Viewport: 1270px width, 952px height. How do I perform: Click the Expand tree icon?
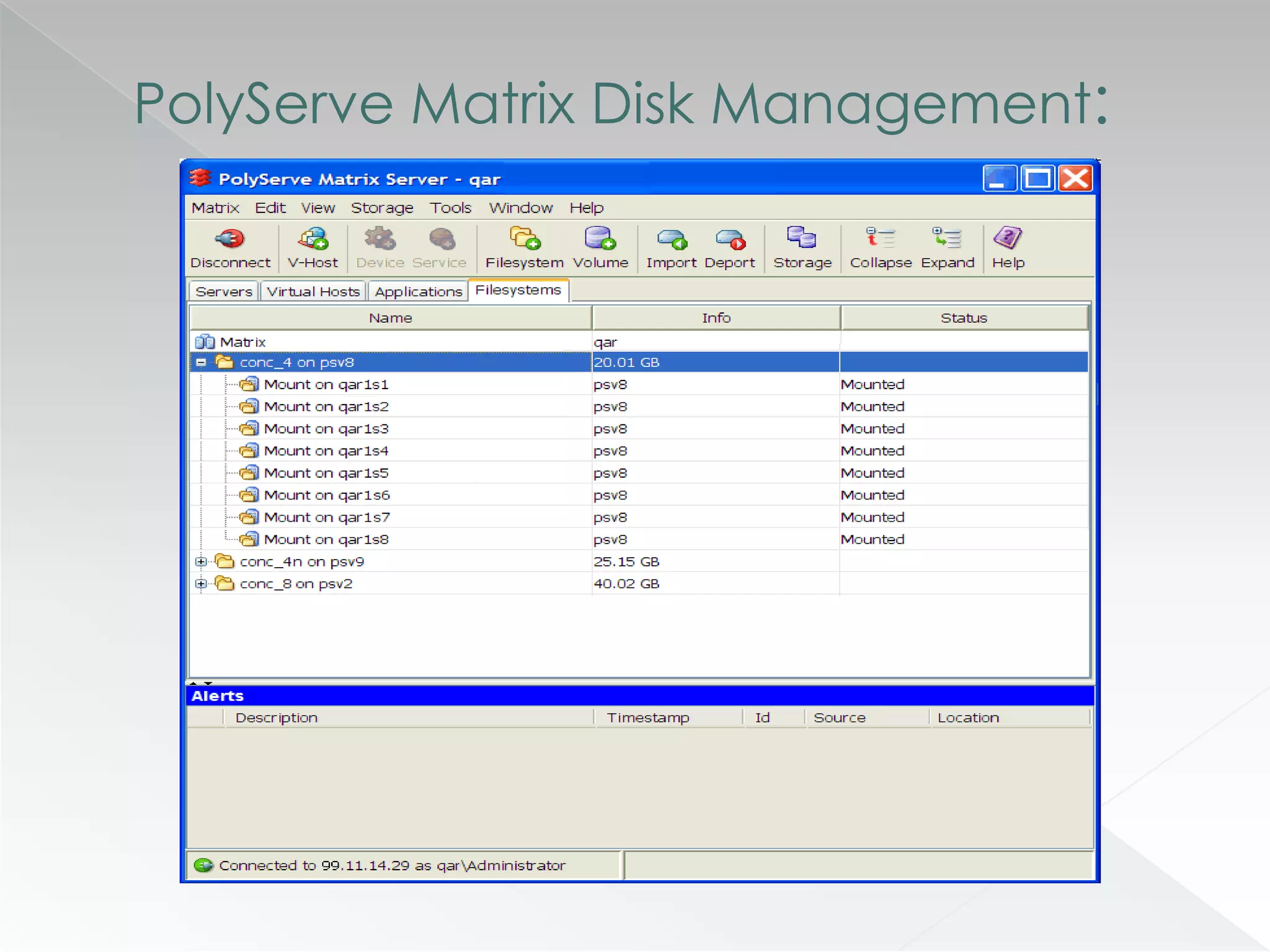click(x=947, y=237)
